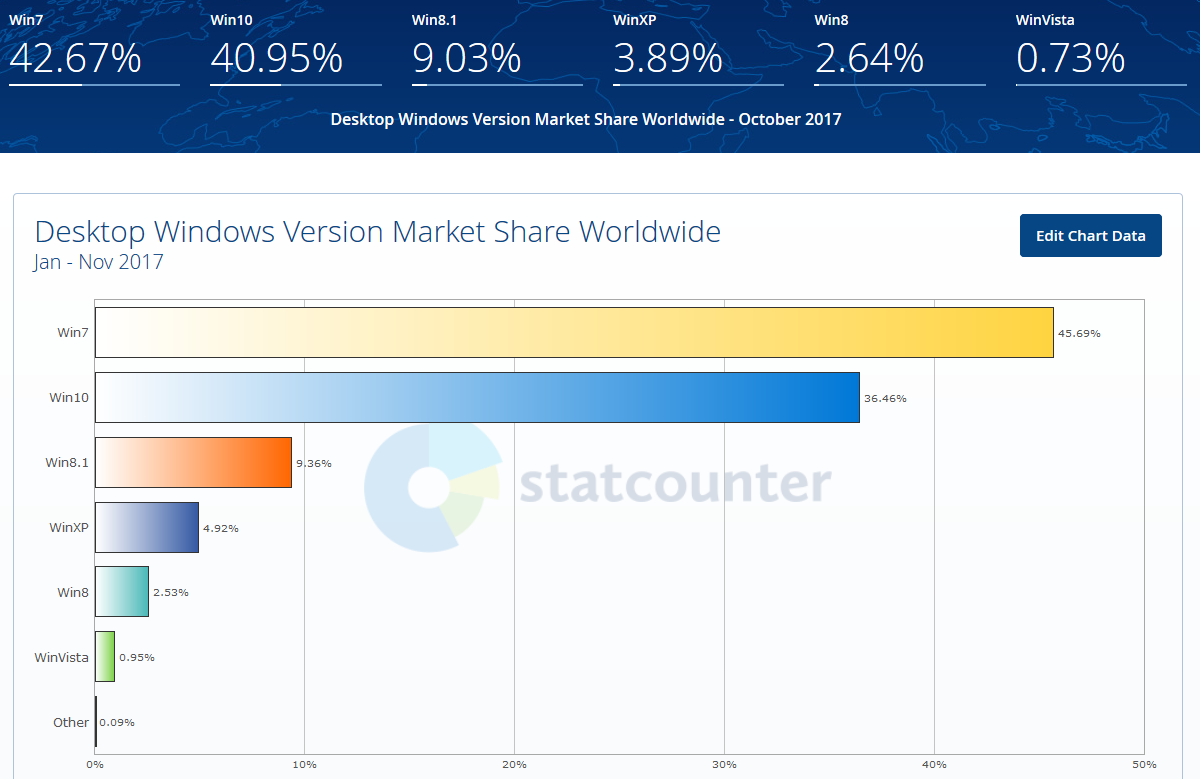Screen dimensions: 1200x779
Task: Select the Win10 40.95% header stat
Action: 277,58
